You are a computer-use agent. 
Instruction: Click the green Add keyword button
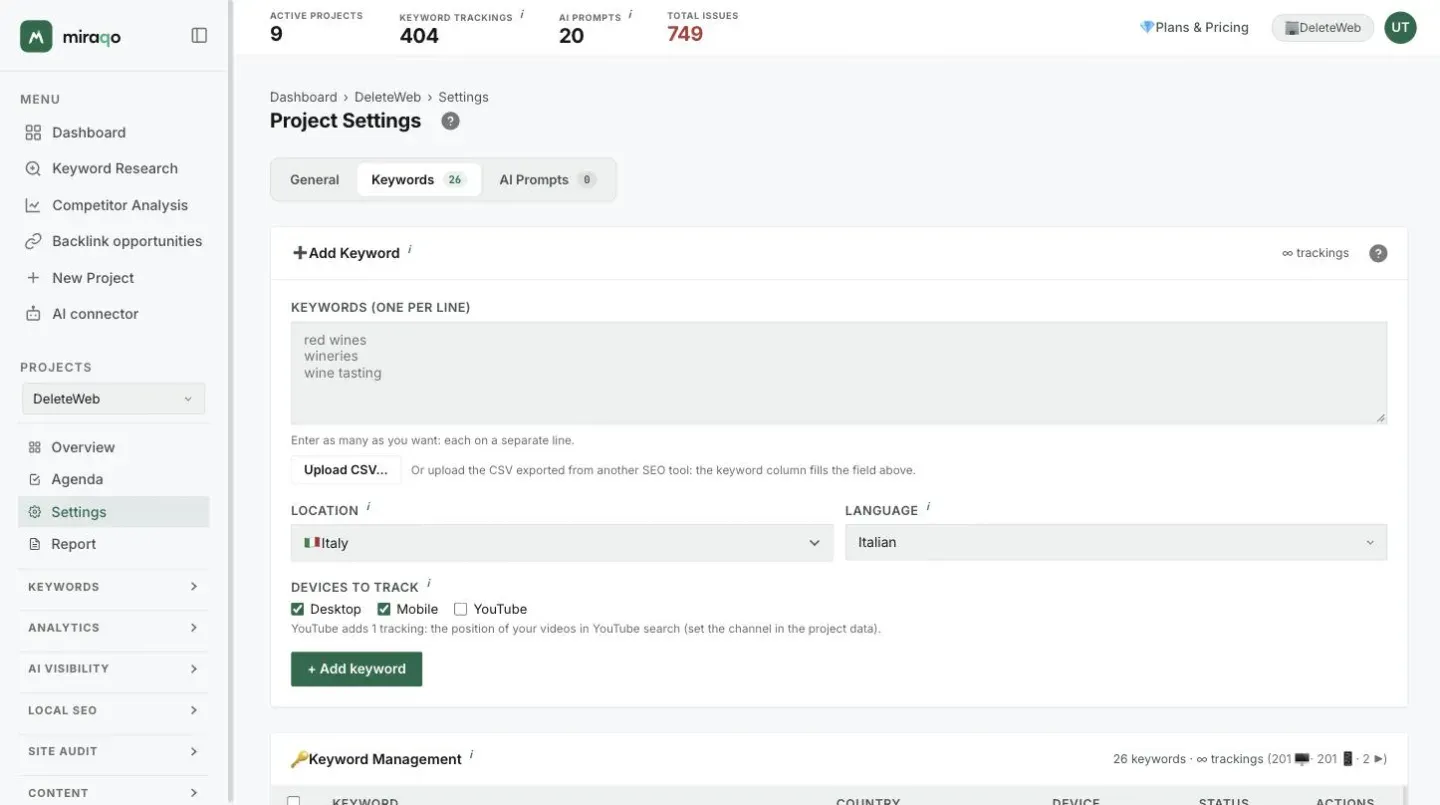point(357,669)
